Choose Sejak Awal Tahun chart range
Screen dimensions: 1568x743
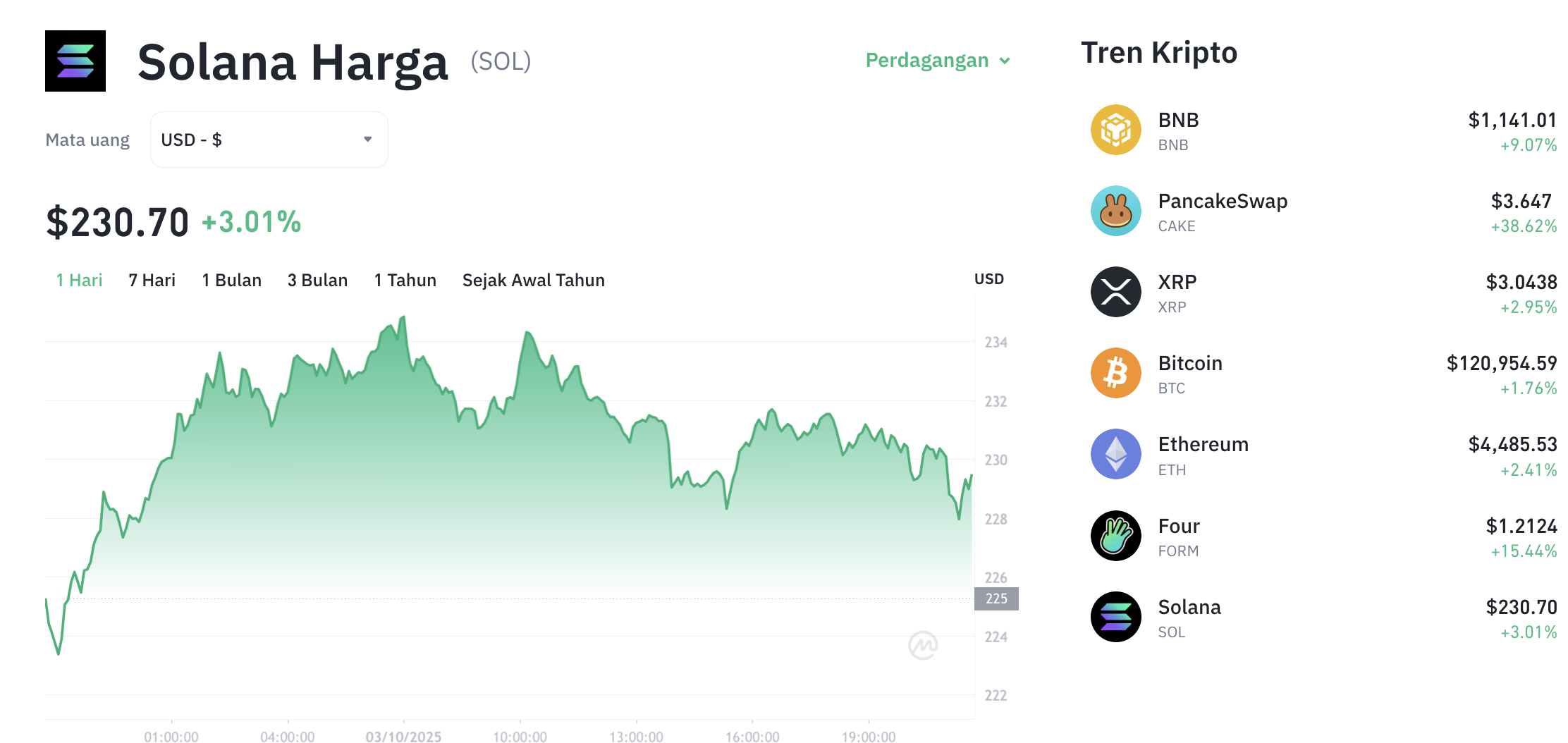pyautogui.click(x=533, y=281)
